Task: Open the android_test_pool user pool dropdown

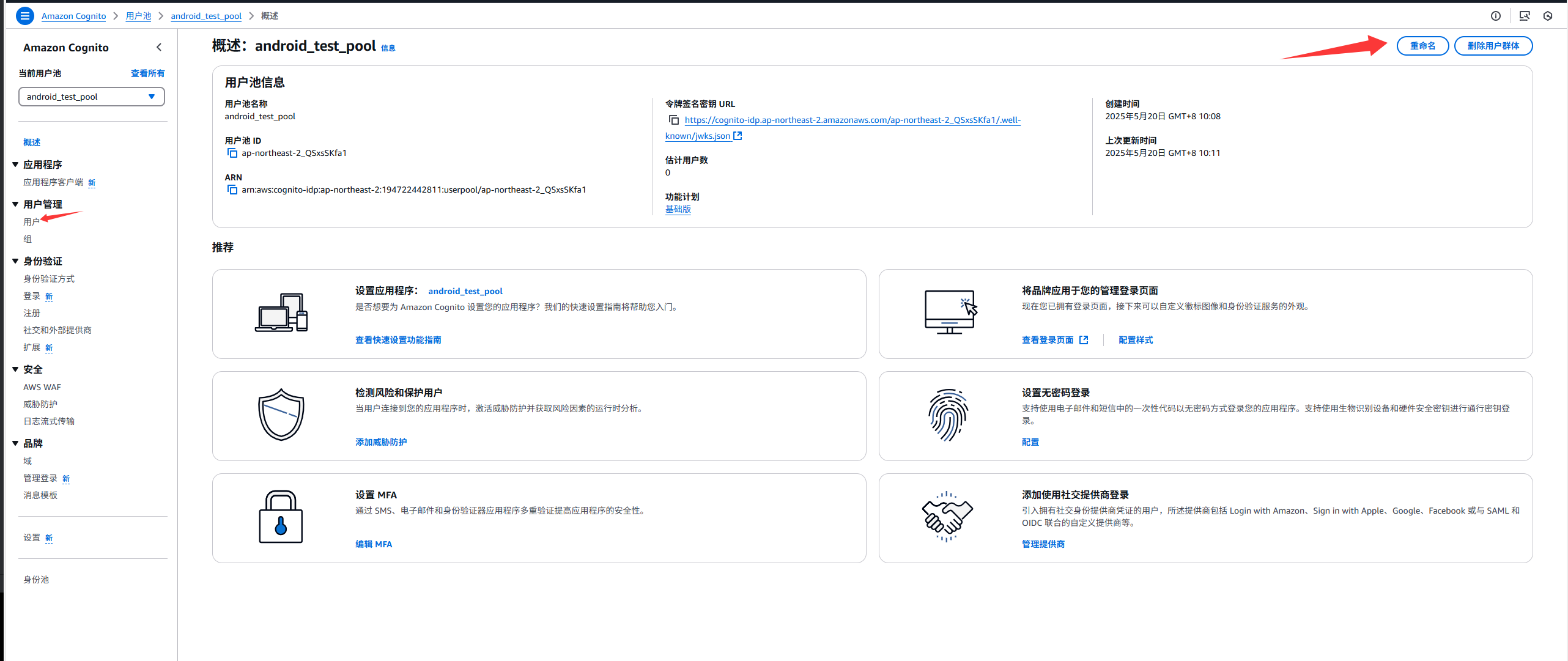Action: 91,97
